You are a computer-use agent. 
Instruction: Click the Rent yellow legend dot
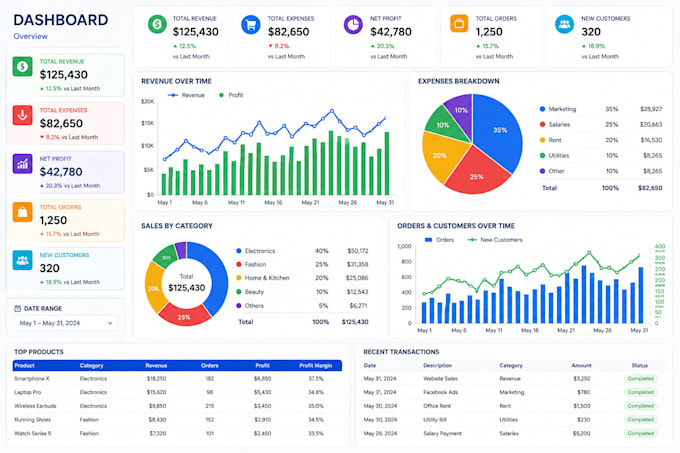[x=542, y=140]
